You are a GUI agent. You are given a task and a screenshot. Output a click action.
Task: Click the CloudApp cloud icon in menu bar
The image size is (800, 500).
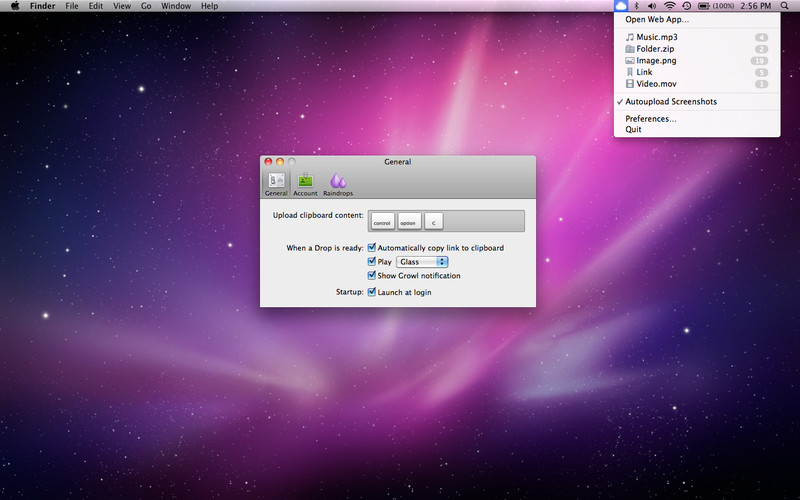(621, 6)
